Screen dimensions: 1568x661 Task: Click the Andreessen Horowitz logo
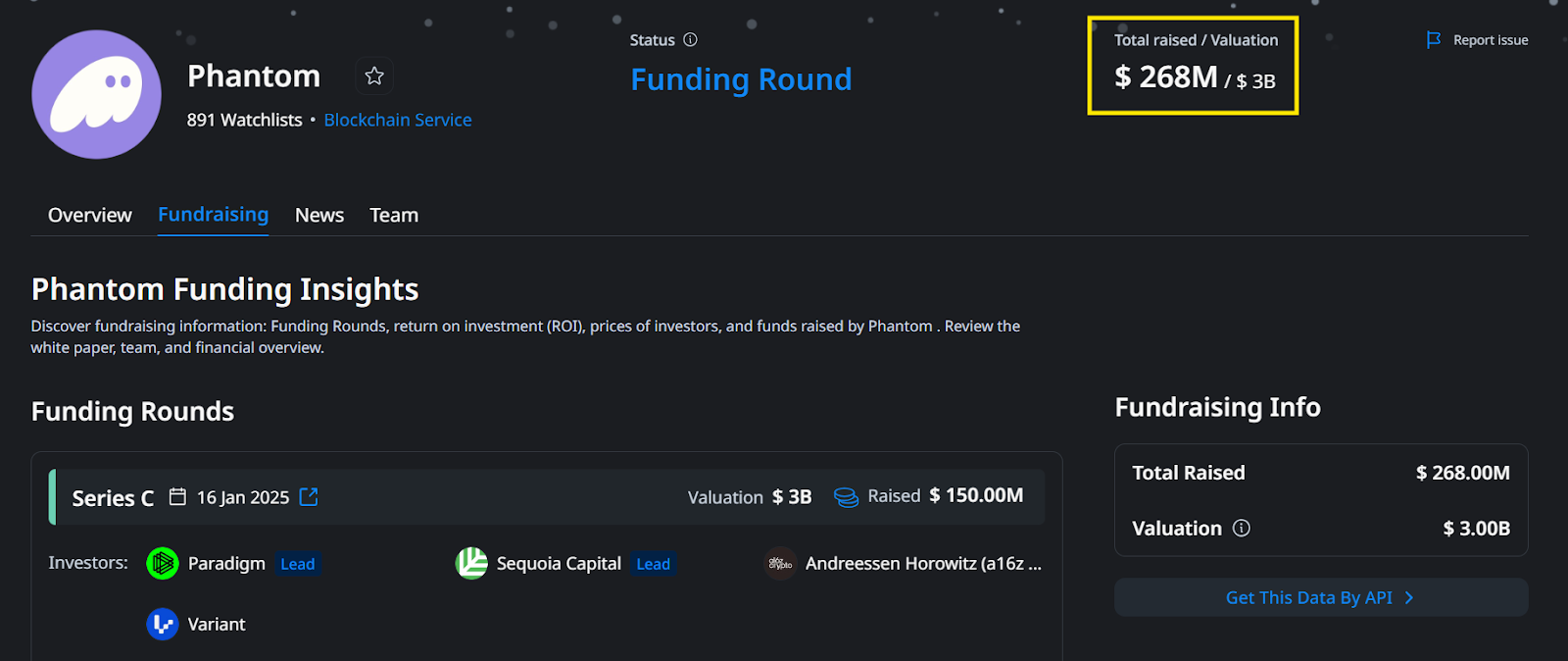[x=780, y=564]
